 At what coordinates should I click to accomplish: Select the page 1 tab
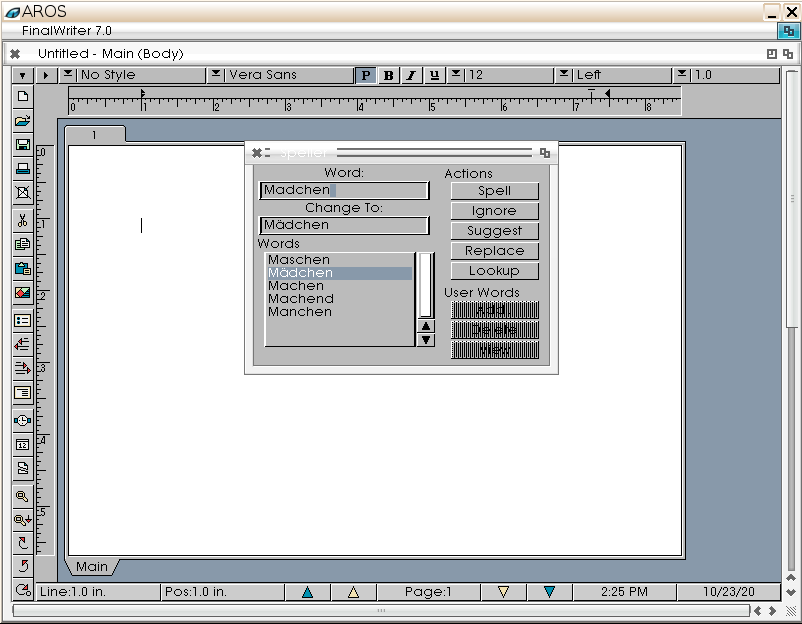pos(94,135)
